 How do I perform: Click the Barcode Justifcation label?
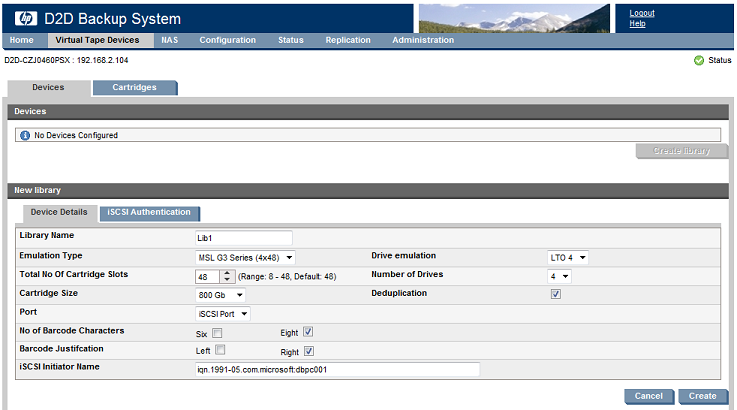(x=62, y=349)
